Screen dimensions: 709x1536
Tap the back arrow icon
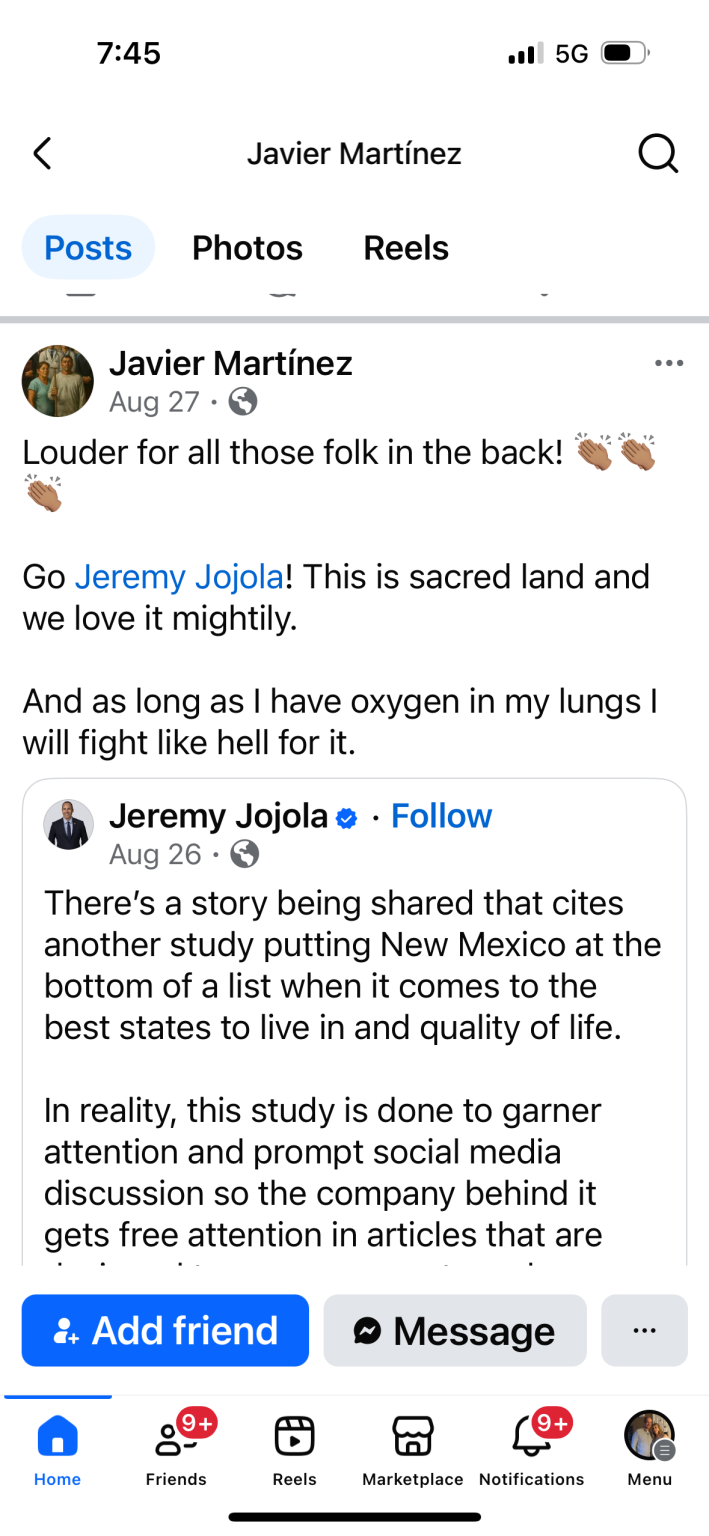[x=42, y=154]
